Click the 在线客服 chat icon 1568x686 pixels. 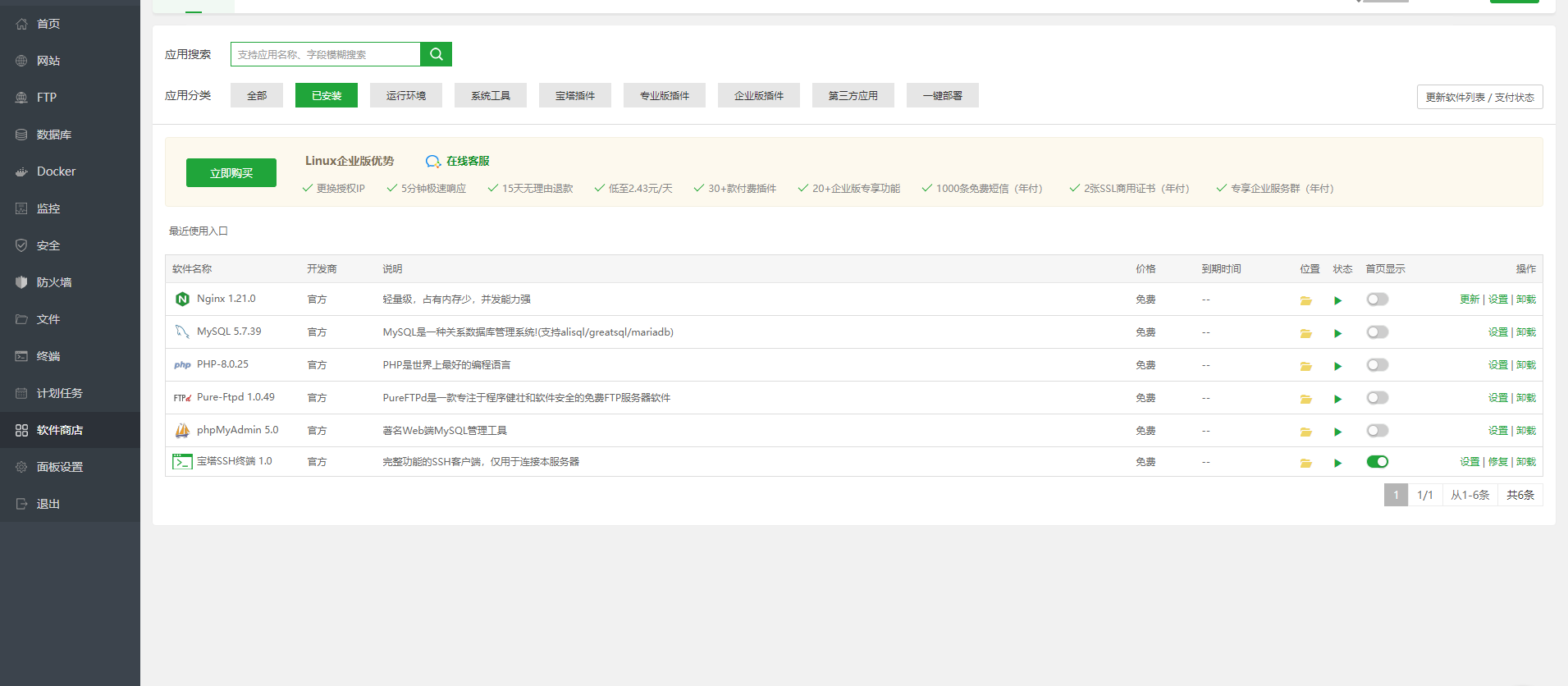tap(433, 162)
